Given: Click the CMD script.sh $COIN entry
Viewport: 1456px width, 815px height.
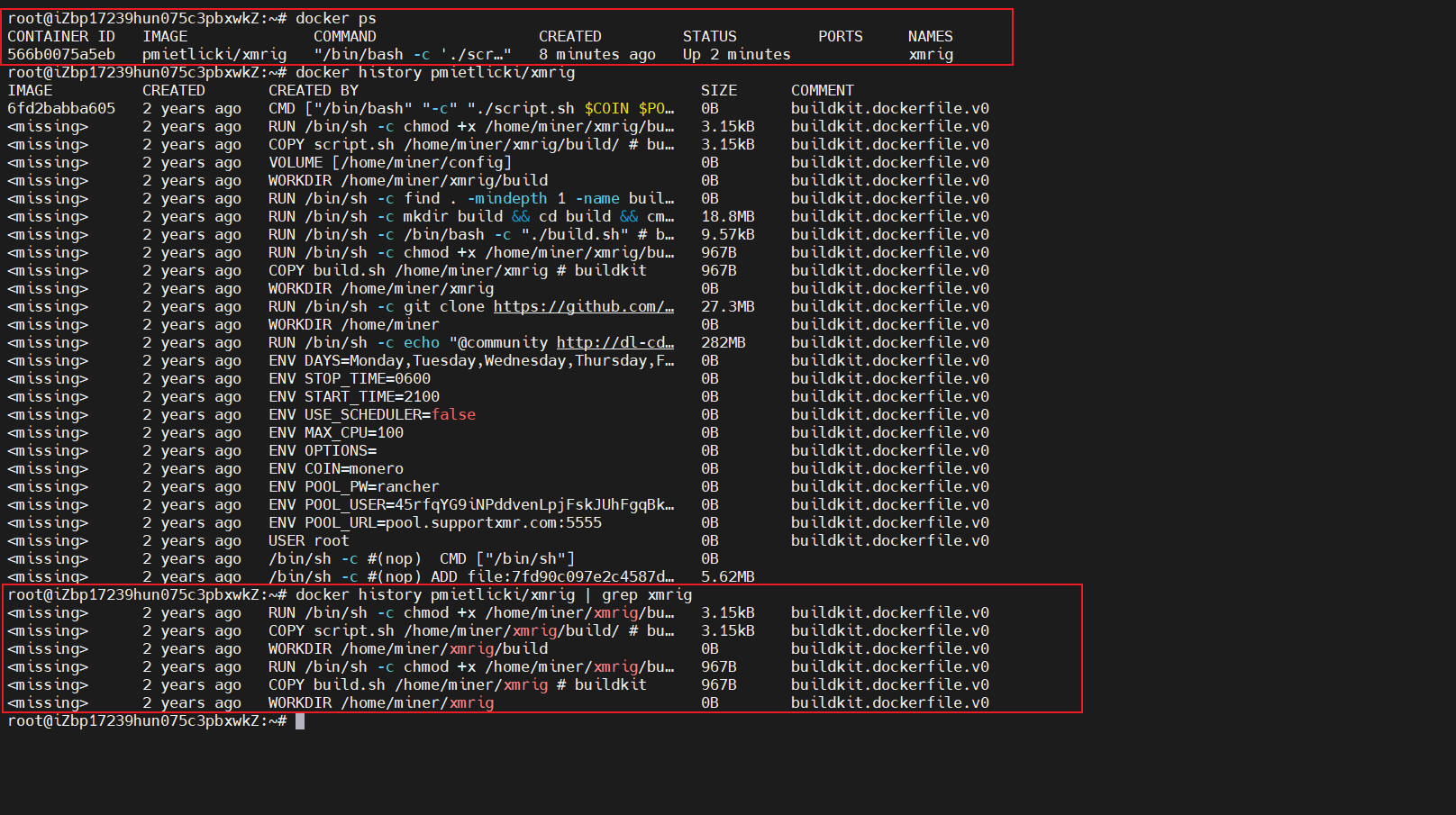Looking at the screenshot, I should (x=471, y=108).
